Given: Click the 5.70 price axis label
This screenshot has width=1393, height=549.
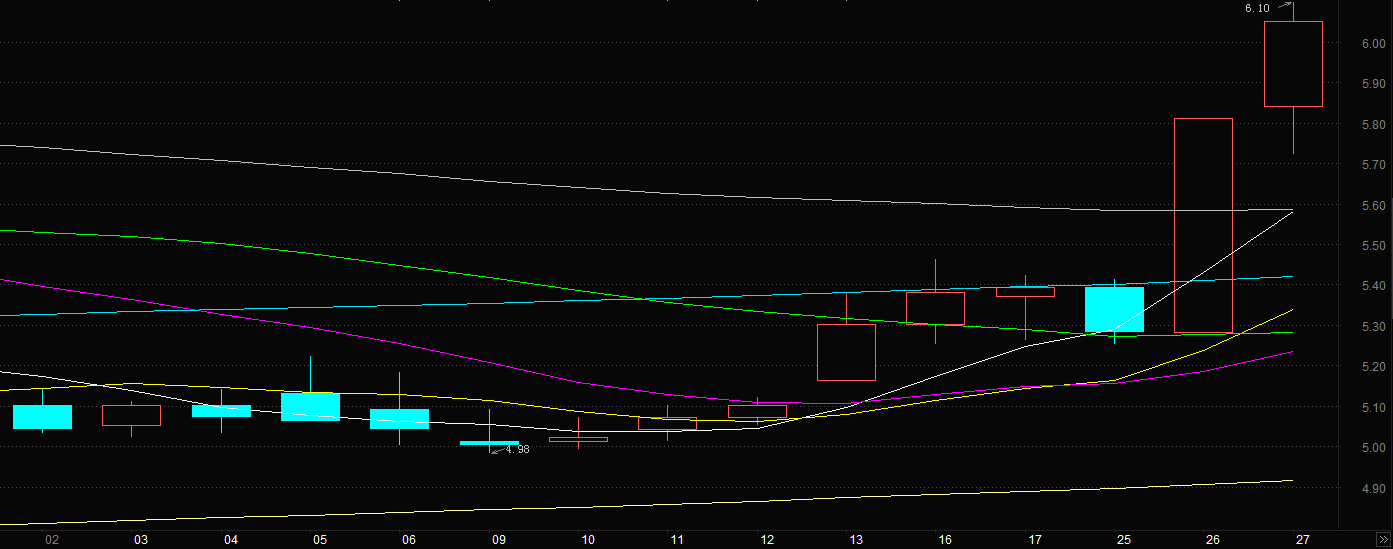Looking at the screenshot, I should [1373, 165].
